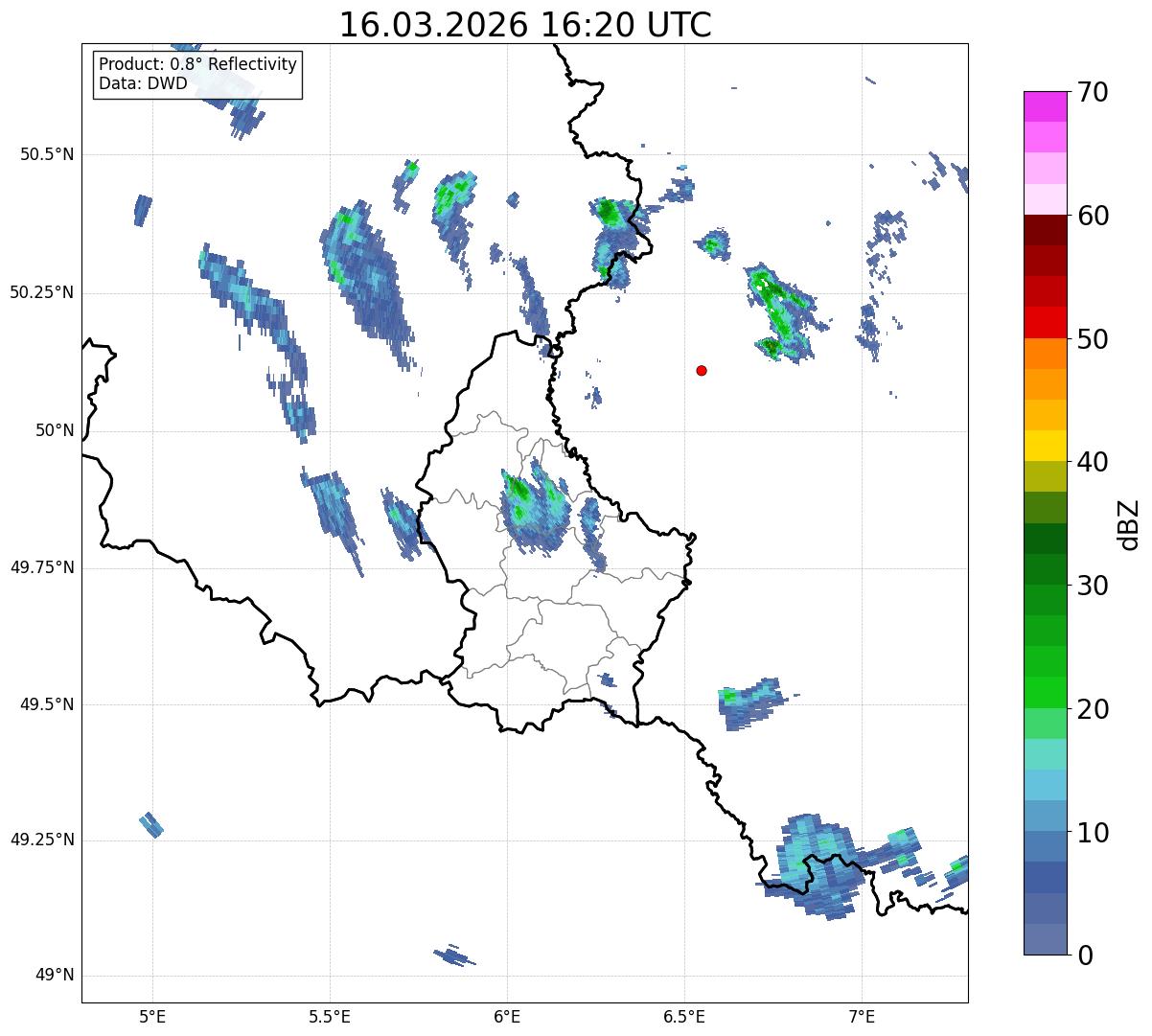This screenshot has width=1152, height=1036.
Task: Click the orange colorbar segment below 50
Action: (1045, 354)
